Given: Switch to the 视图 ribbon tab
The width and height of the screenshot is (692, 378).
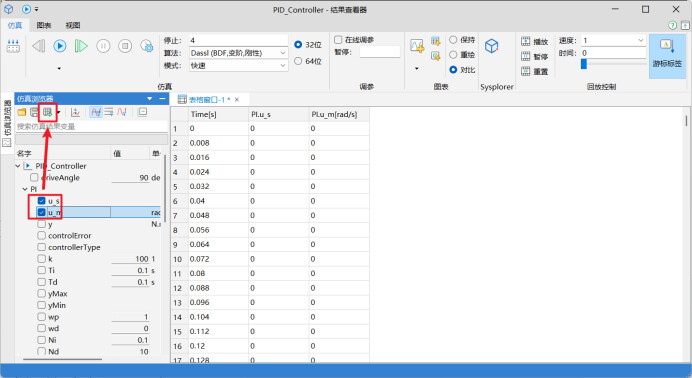Looking at the screenshot, I should [x=73, y=26].
